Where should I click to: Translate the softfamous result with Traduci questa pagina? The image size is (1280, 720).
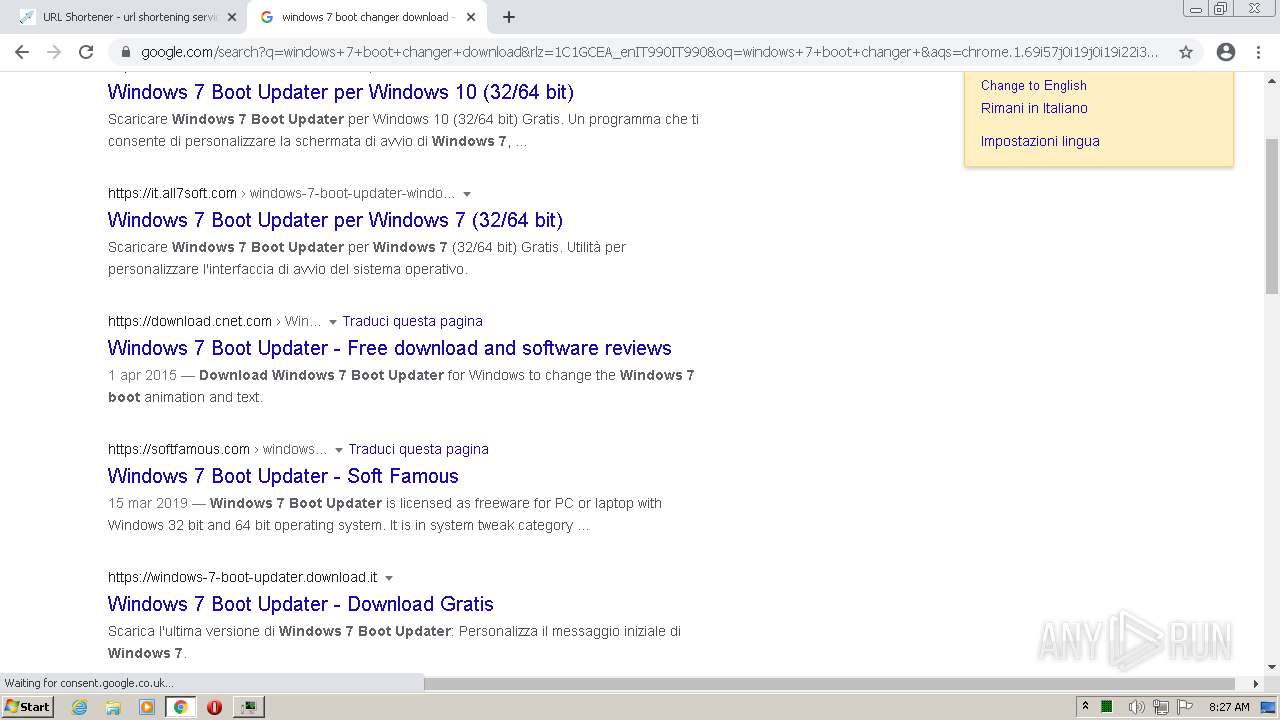tap(418, 449)
